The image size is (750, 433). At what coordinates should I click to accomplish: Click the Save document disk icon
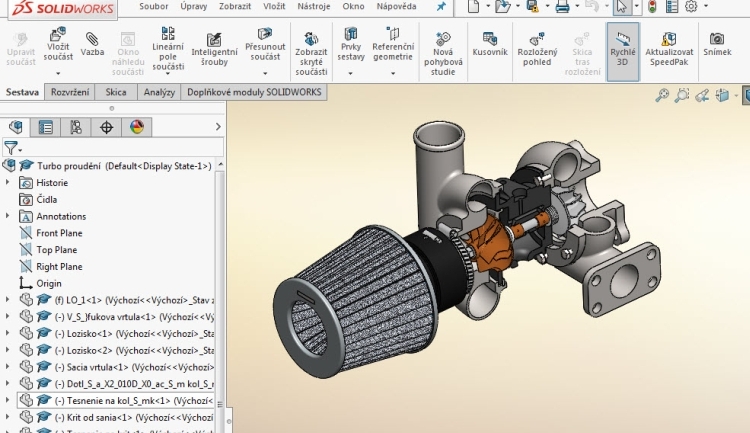[533, 7]
